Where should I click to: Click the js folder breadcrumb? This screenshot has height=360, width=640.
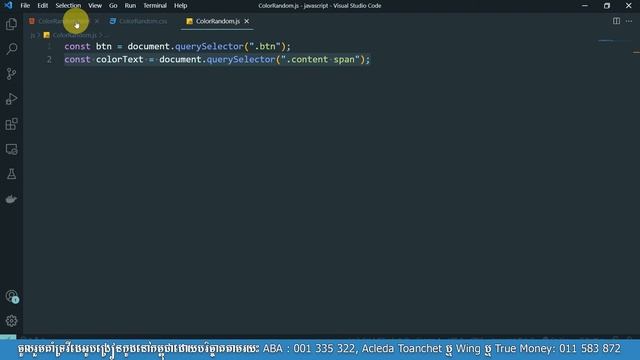coord(33,35)
